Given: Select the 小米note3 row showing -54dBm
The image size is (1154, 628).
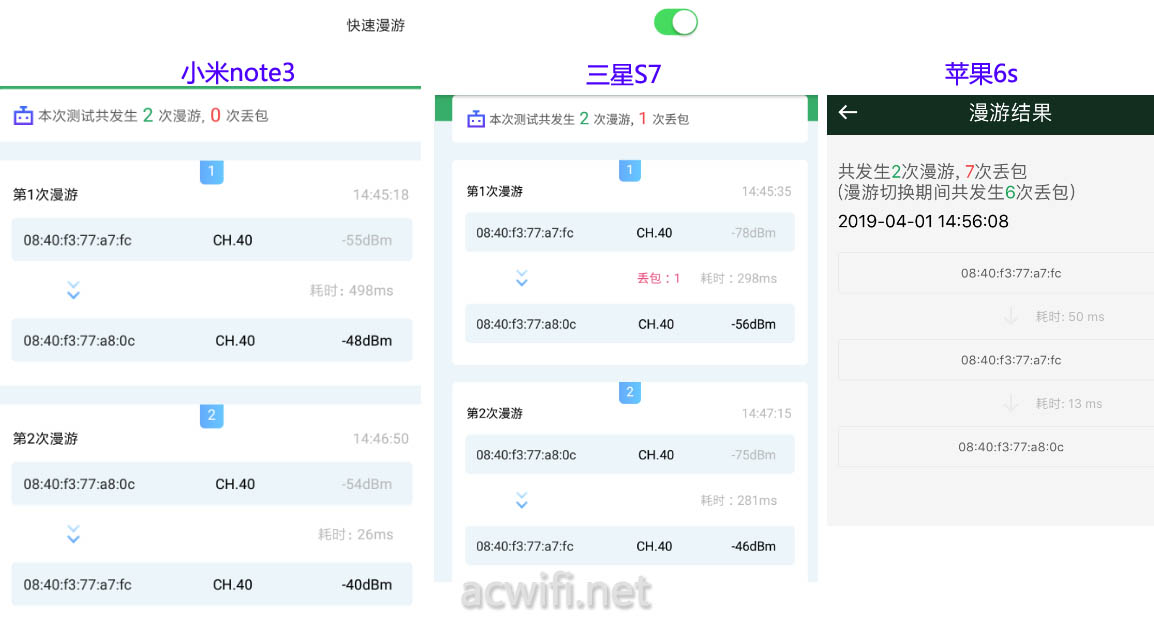Looking at the screenshot, I should click(211, 484).
